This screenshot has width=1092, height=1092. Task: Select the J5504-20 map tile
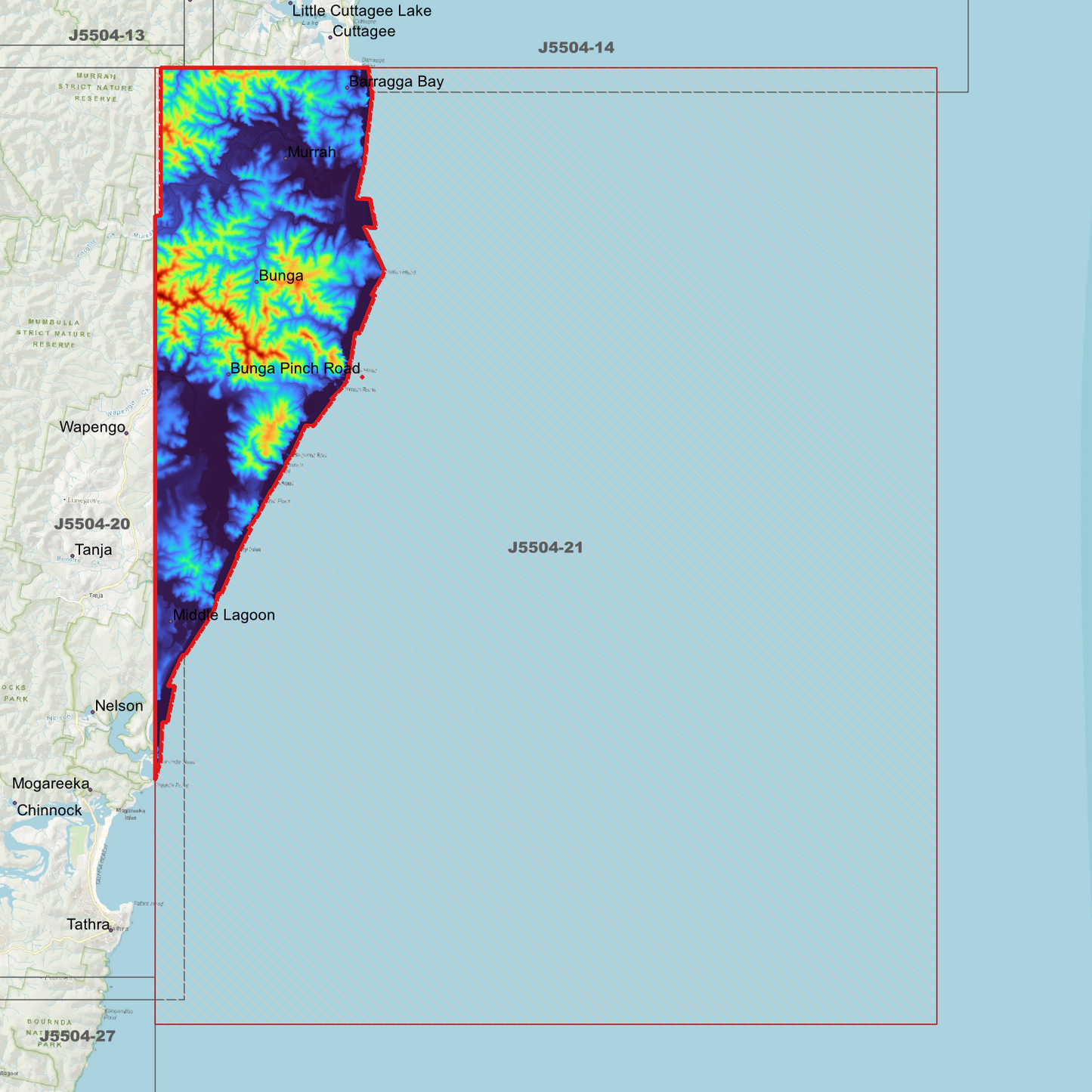(93, 524)
